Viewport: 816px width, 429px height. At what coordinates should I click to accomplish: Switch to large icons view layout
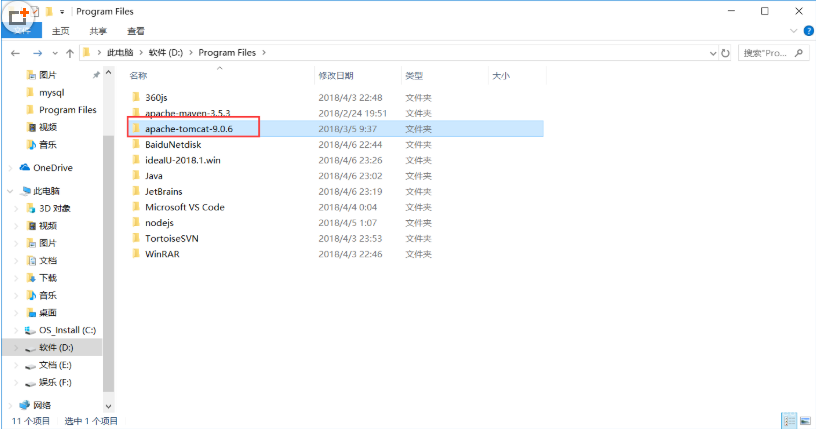[x=805, y=421]
